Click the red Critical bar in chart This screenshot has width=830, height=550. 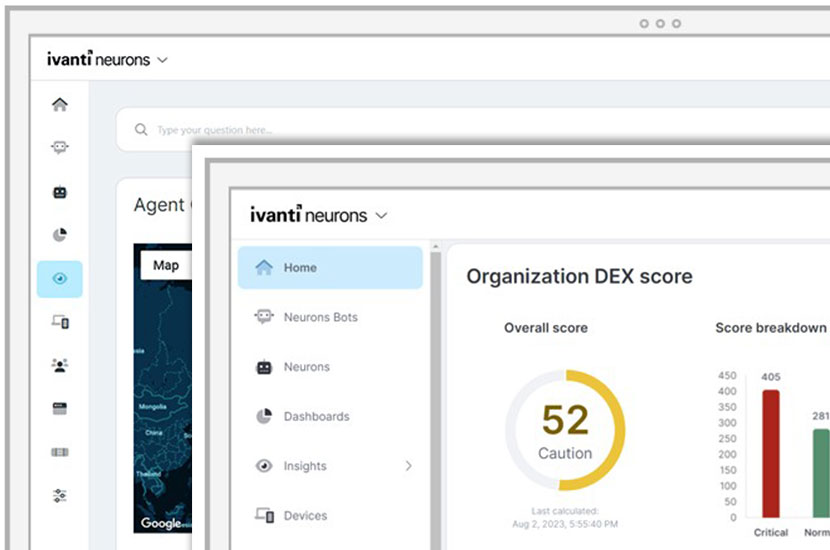pyautogui.click(x=770, y=453)
